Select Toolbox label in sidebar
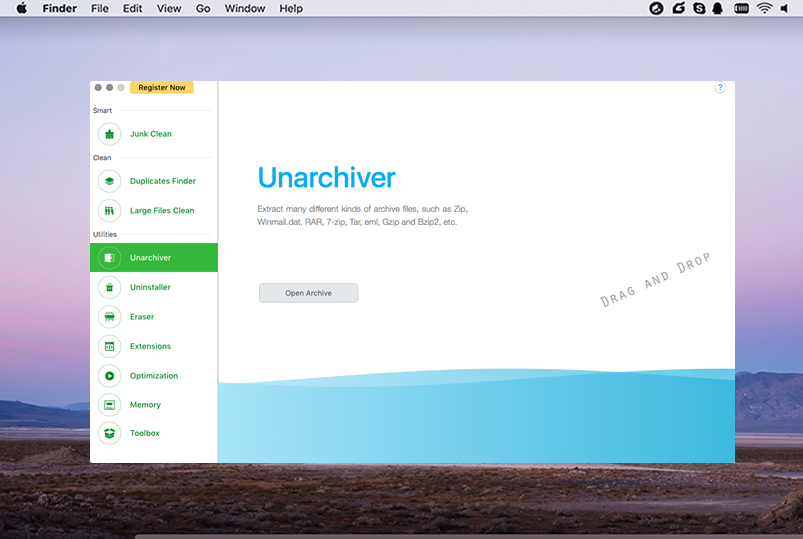The height and width of the screenshot is (539, 803). click(145, 433)
